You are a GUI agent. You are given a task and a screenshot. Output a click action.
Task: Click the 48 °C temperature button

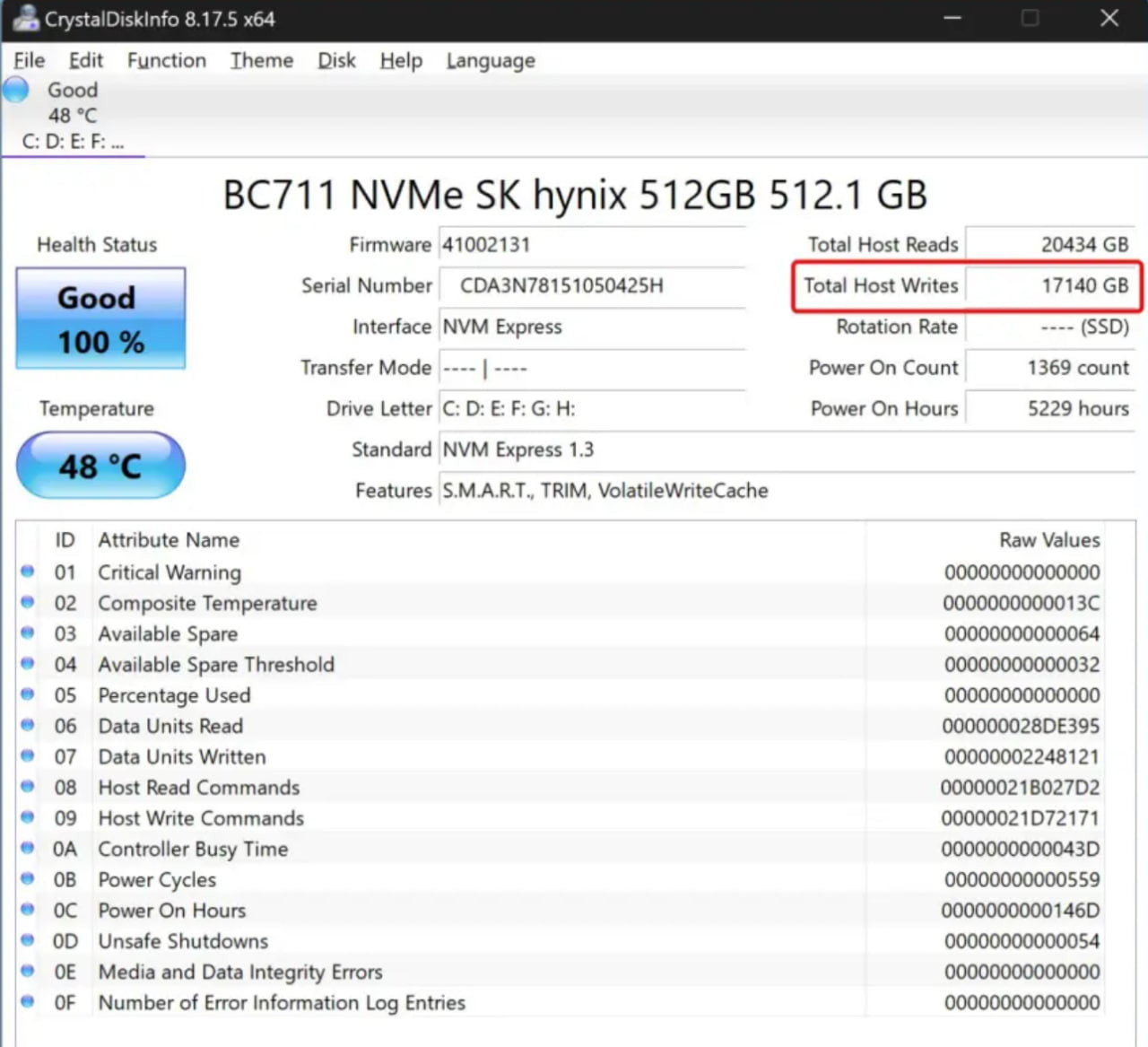100,466
